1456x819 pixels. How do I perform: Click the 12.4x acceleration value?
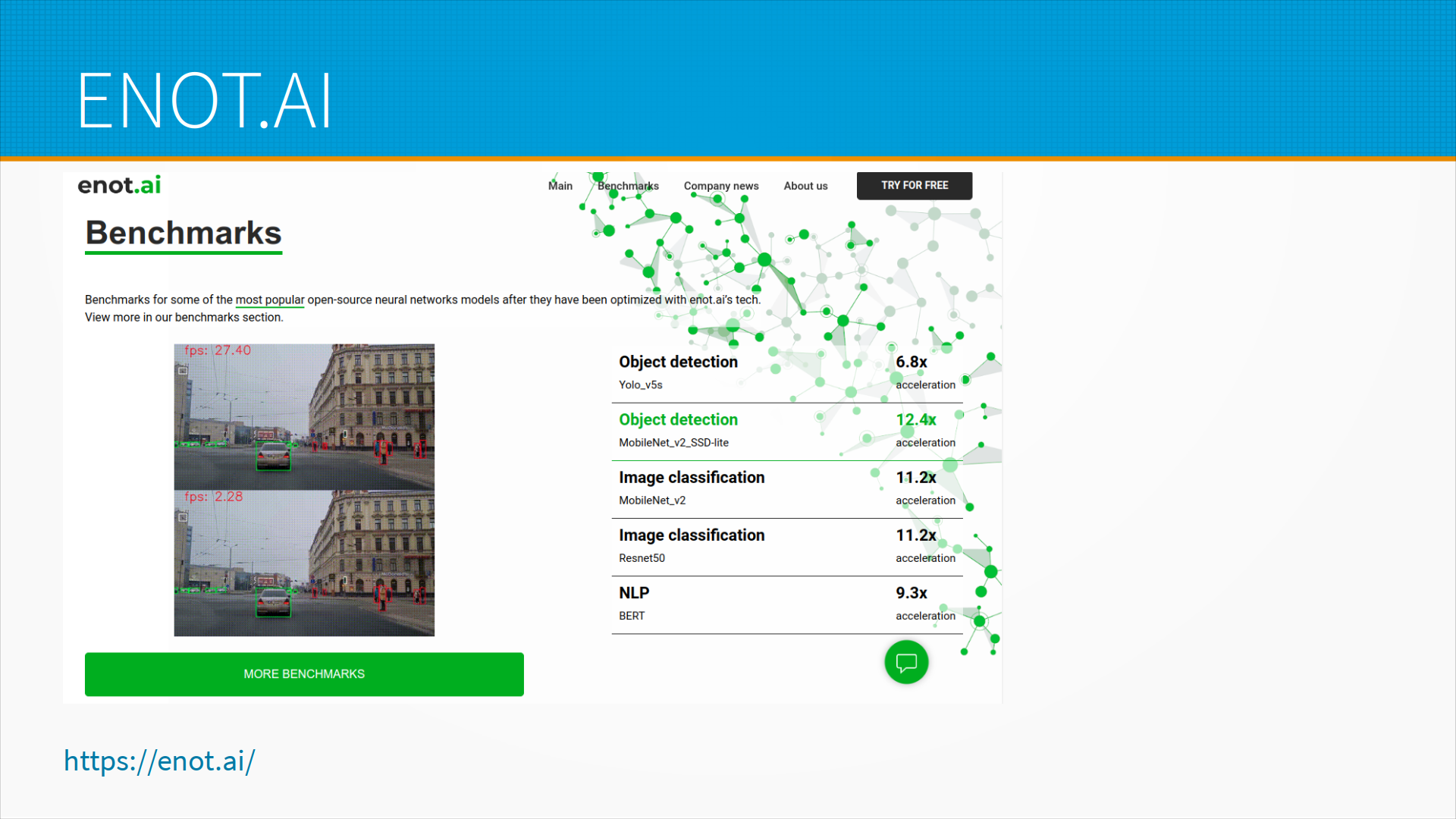(916, 419)
